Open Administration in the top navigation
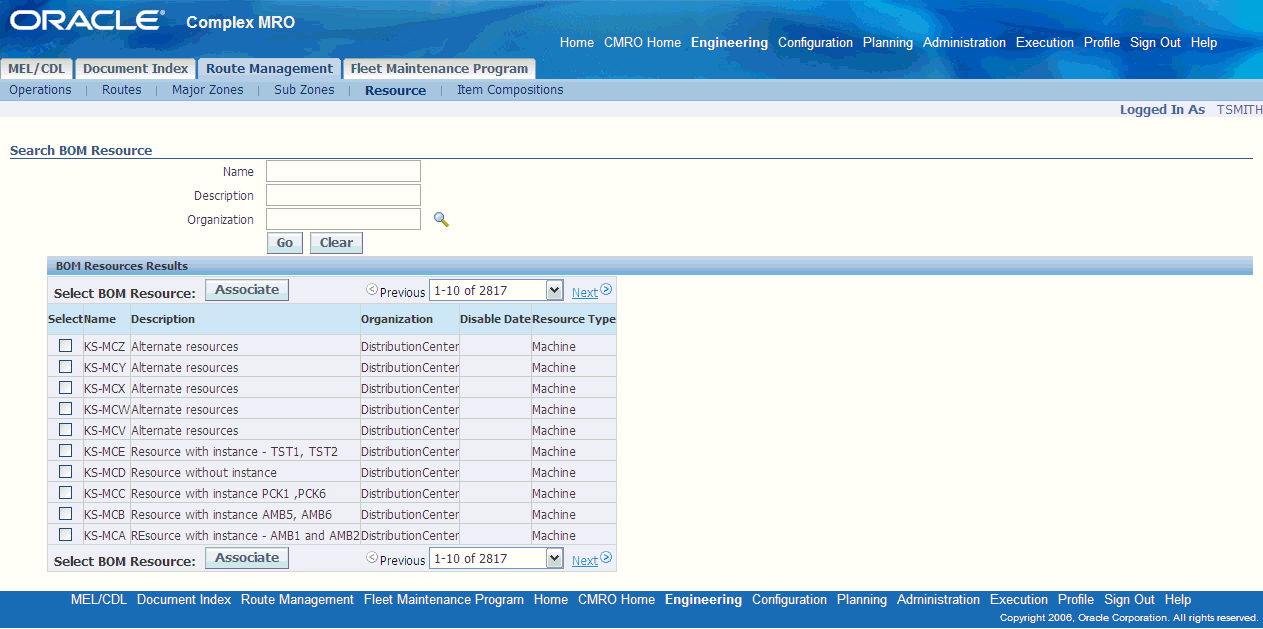Viewport: 1263px width, 629px height. [x=964, y=43]
